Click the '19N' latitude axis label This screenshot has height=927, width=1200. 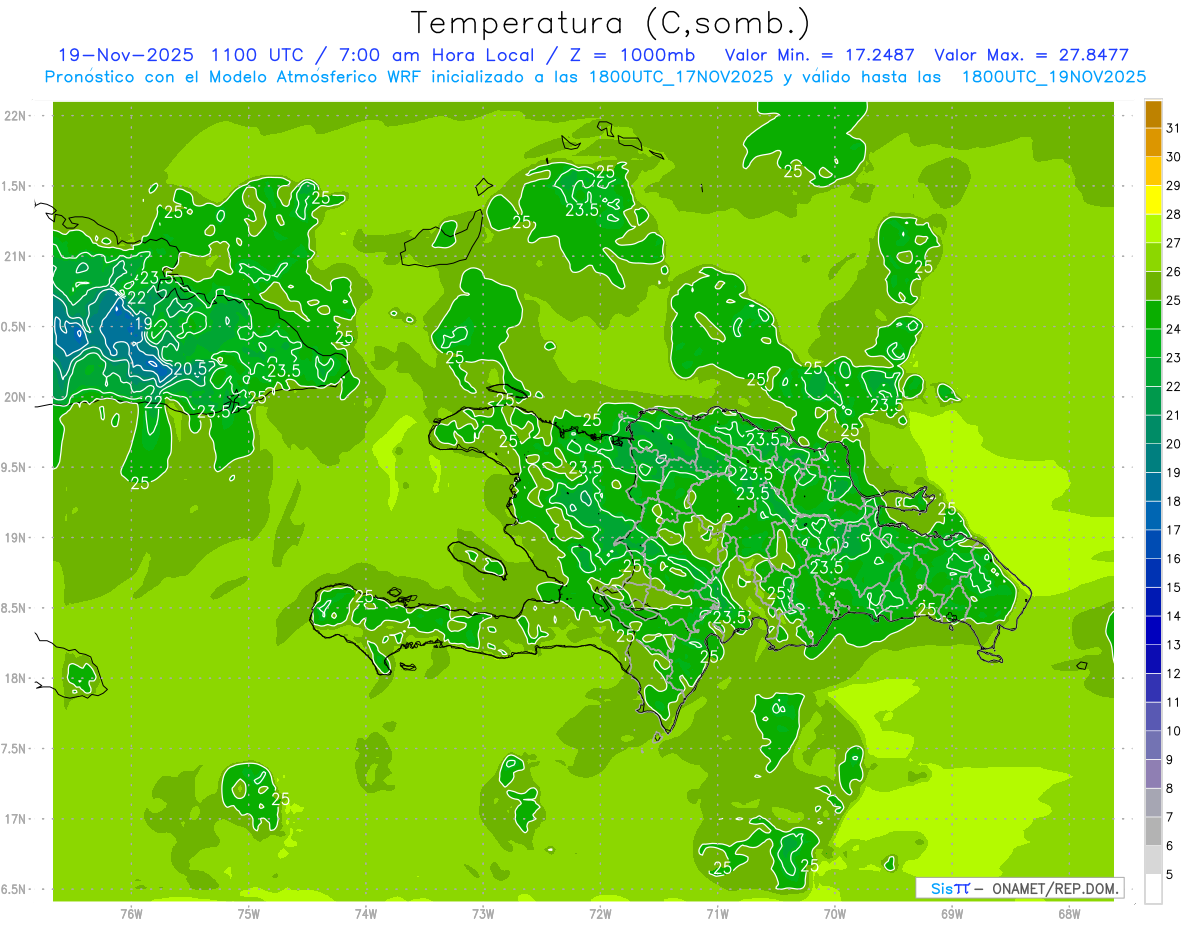15,538
